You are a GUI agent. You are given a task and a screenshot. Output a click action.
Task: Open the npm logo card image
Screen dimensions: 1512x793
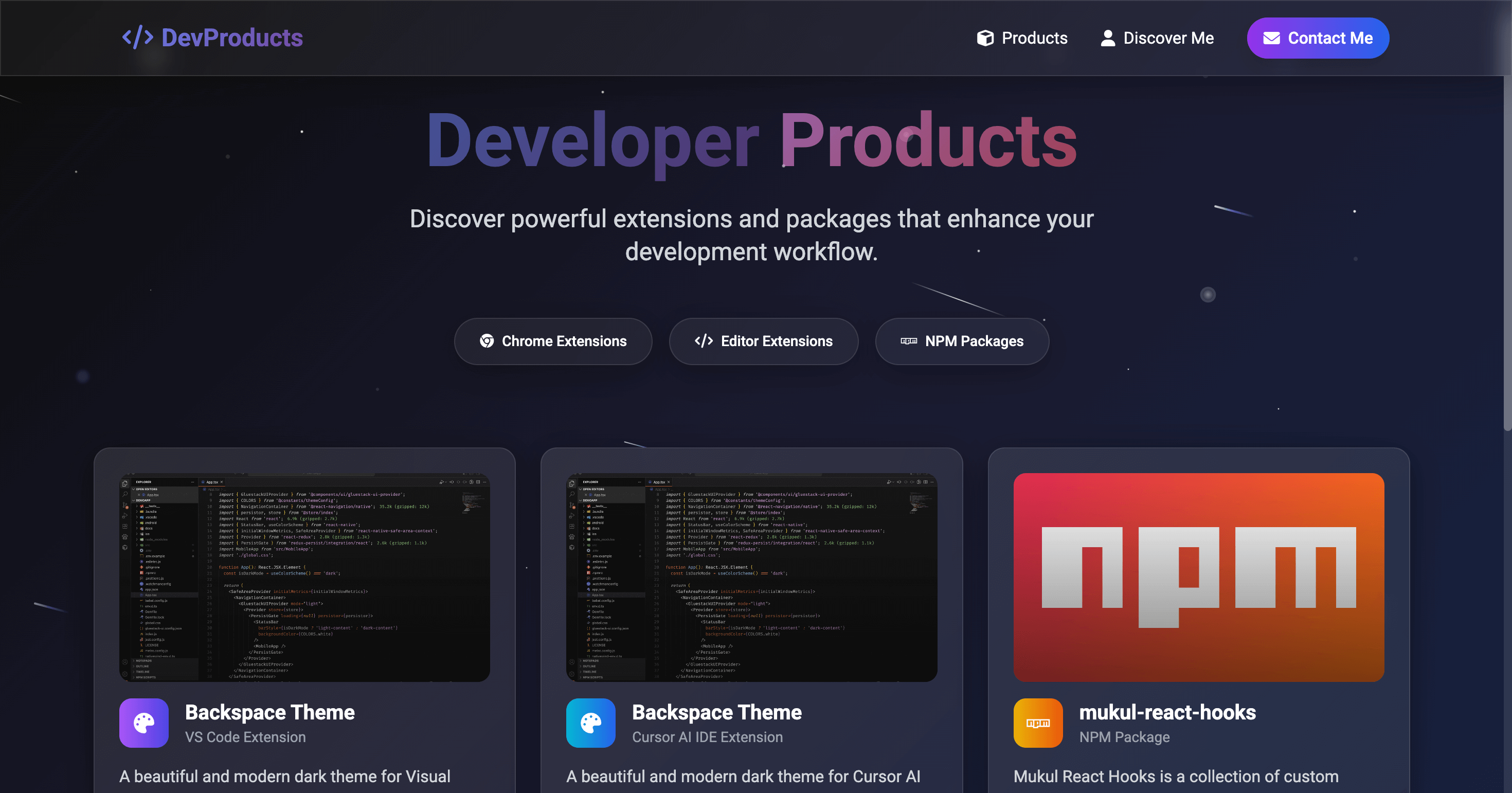coord(1199,577)
